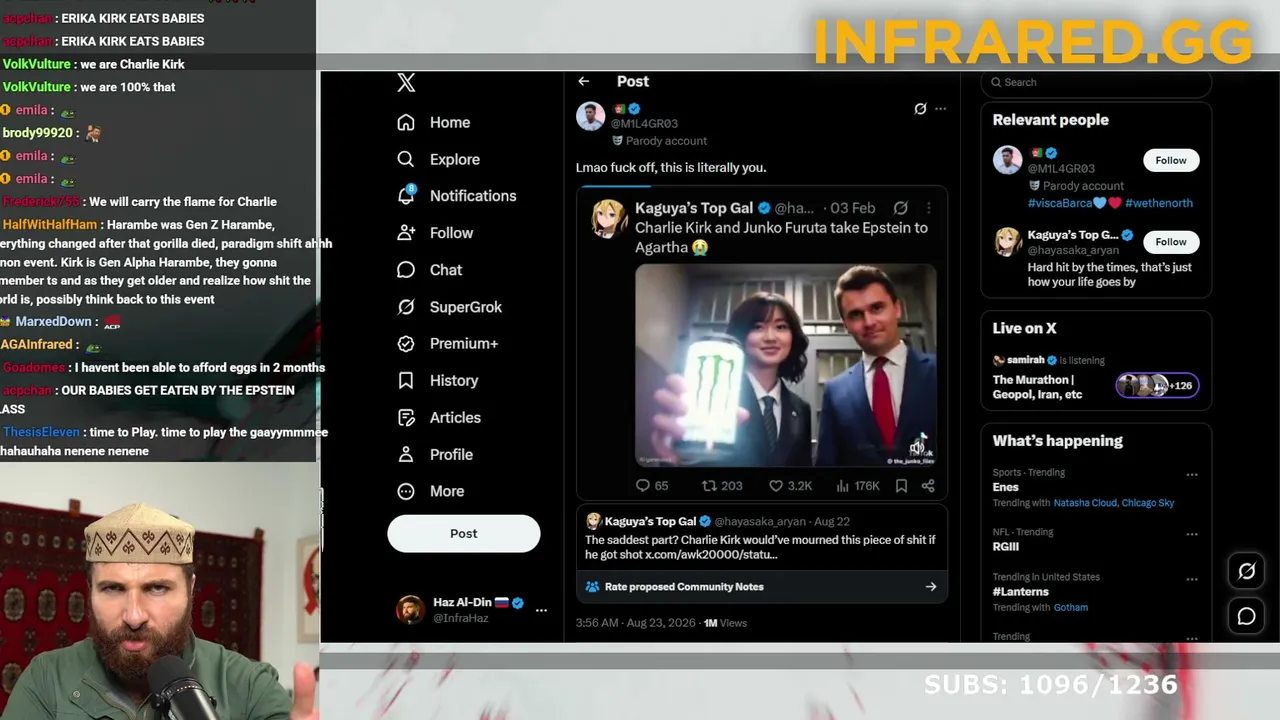Go back with the arrow beside Post
This screenshot has height=720, width=1280.
[584, 81]
